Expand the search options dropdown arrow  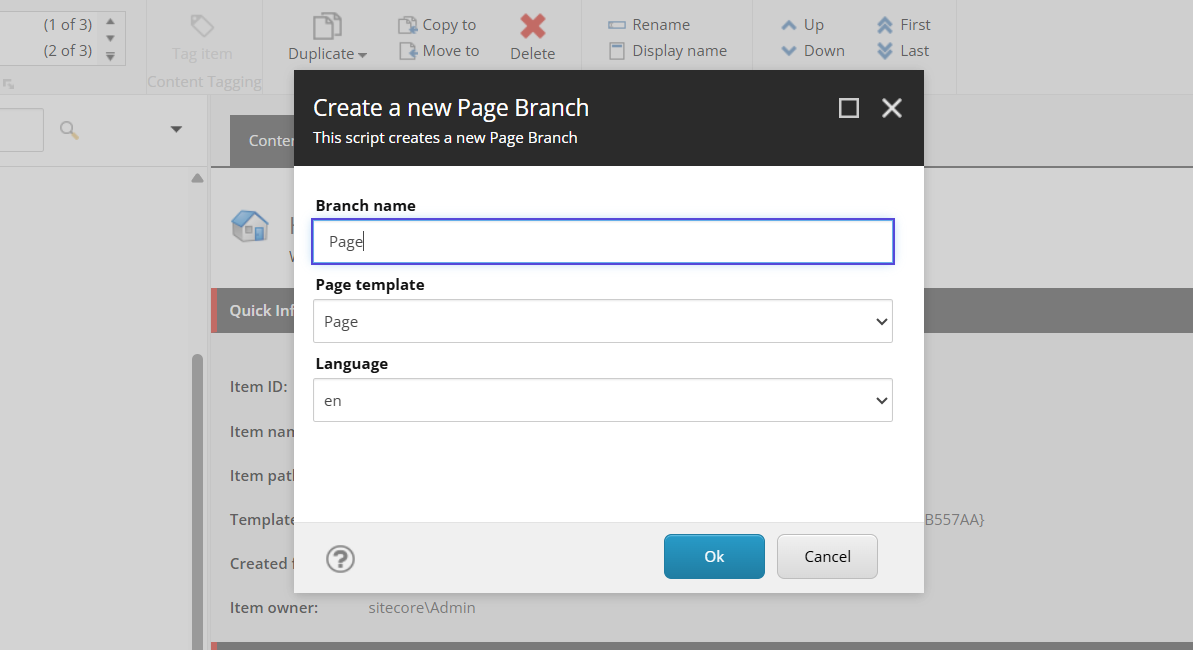[176, 129]
